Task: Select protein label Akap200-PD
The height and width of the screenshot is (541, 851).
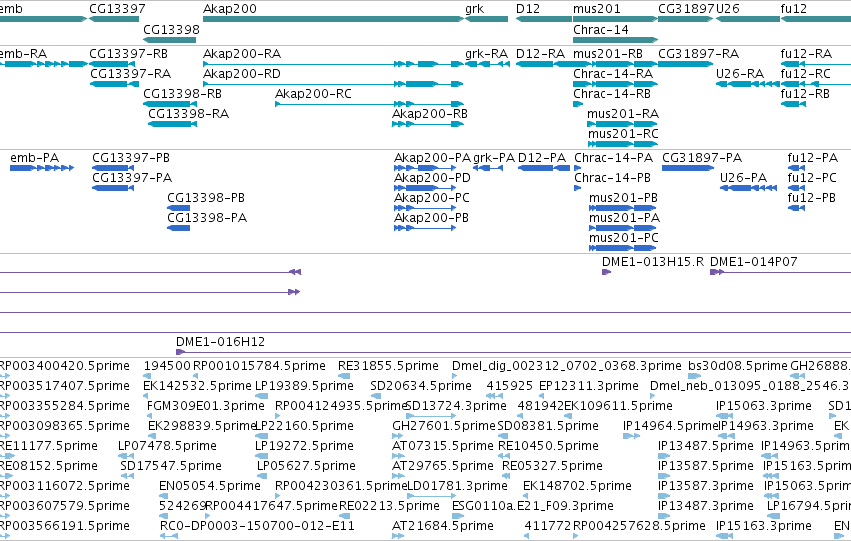Action: coord(433,178)
